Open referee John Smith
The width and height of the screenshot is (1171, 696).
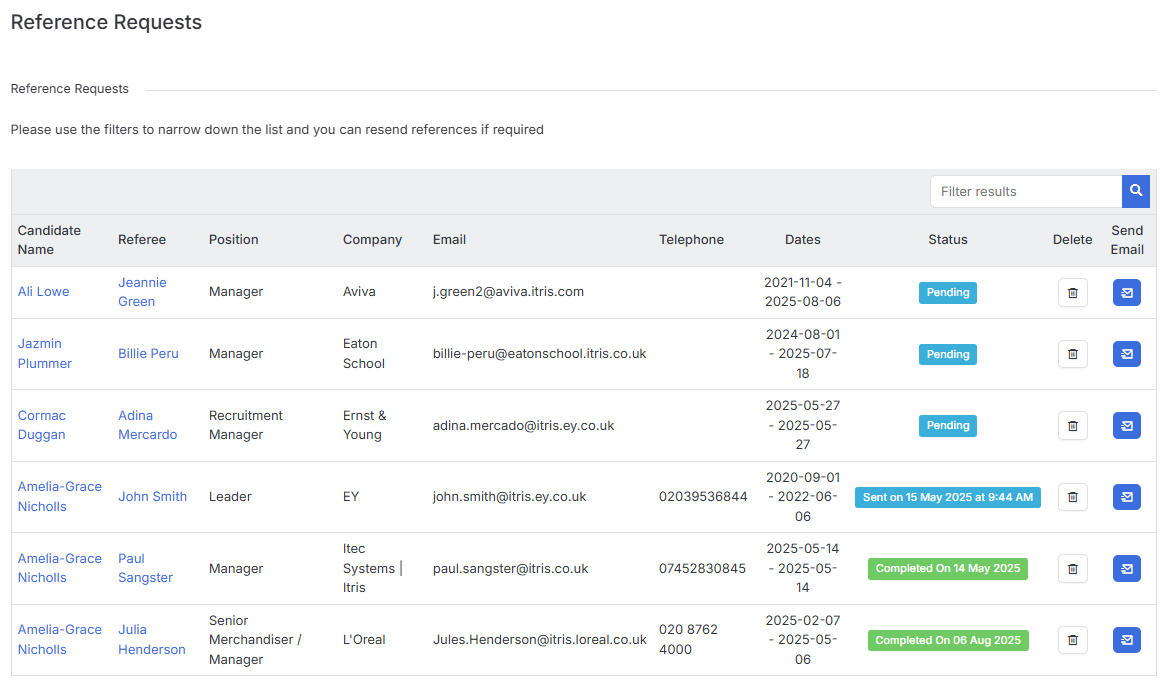point(152,496)
